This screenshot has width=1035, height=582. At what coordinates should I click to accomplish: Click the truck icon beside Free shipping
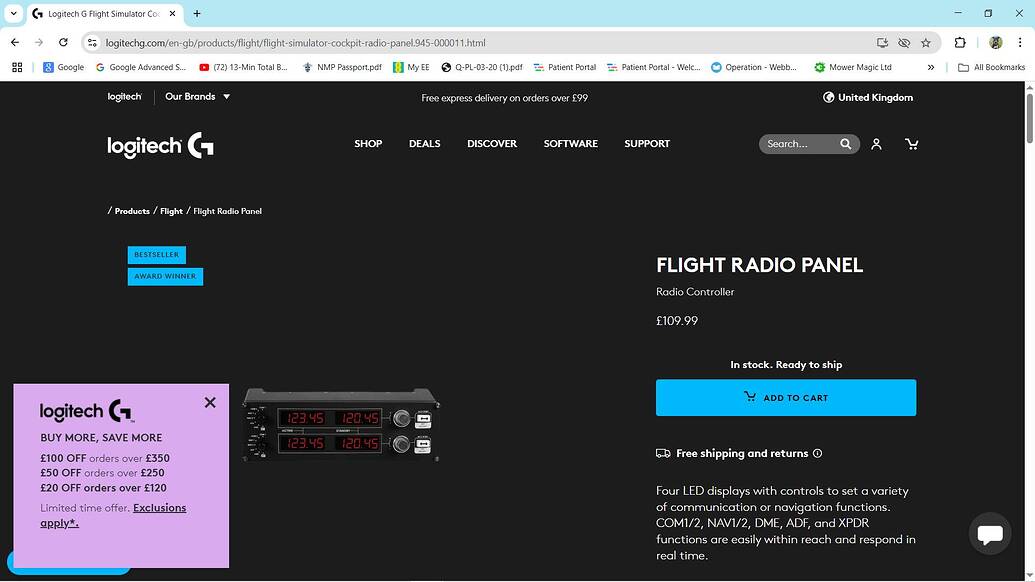[663, 453]
